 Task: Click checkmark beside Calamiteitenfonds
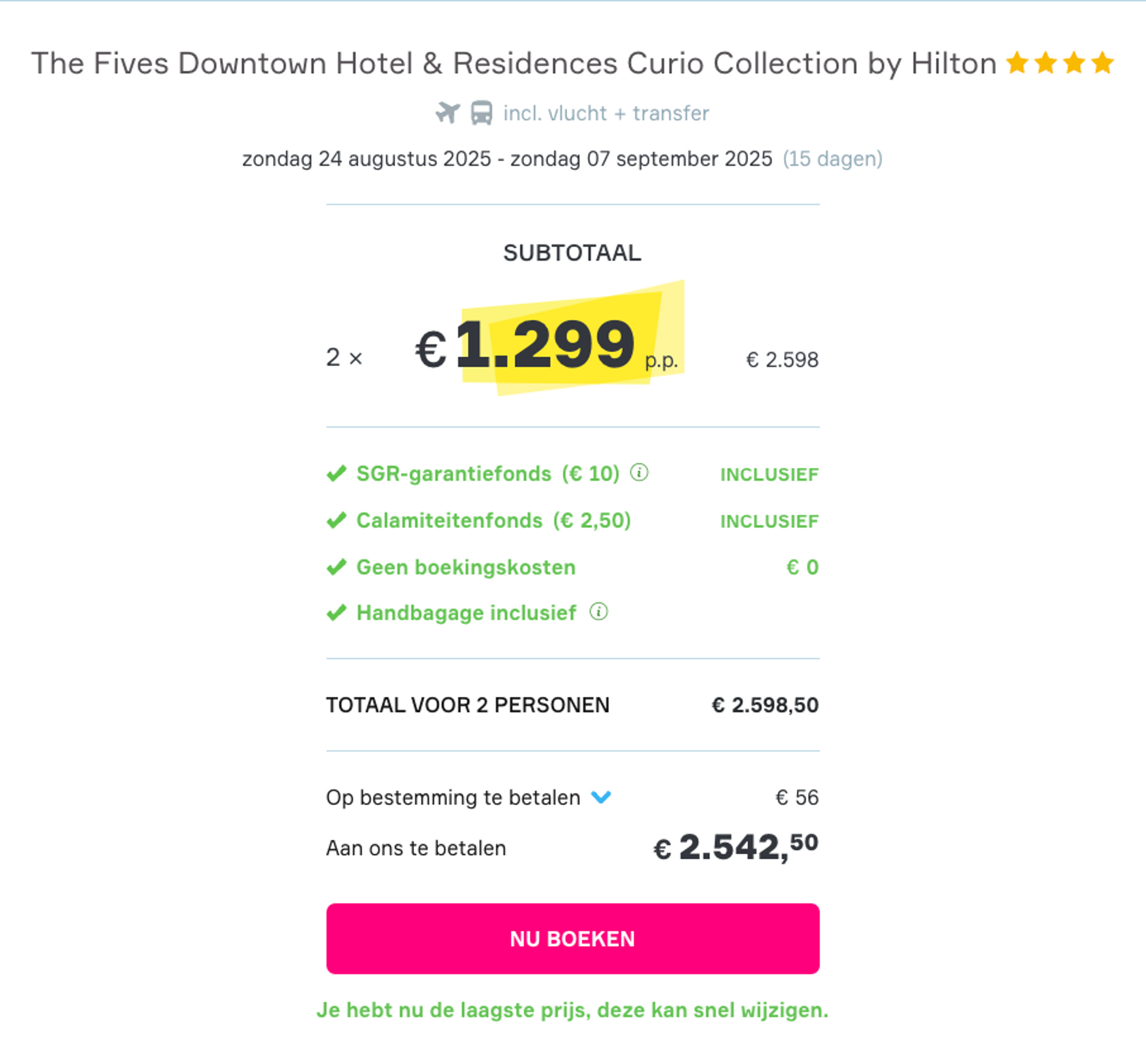point(337,520)
